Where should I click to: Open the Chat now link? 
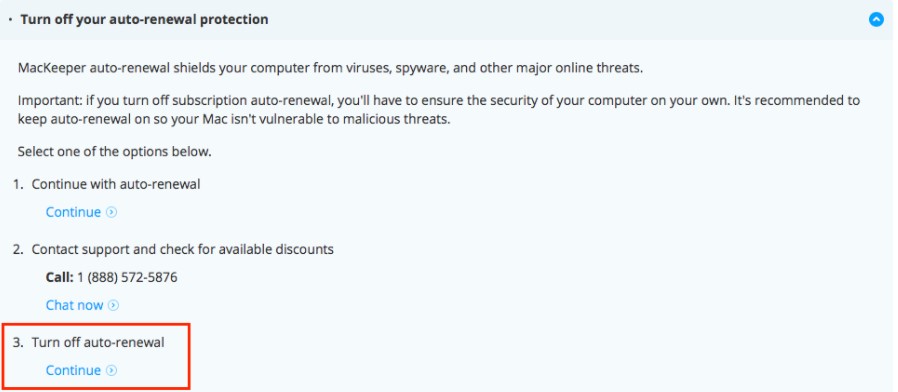click(74, 305)
